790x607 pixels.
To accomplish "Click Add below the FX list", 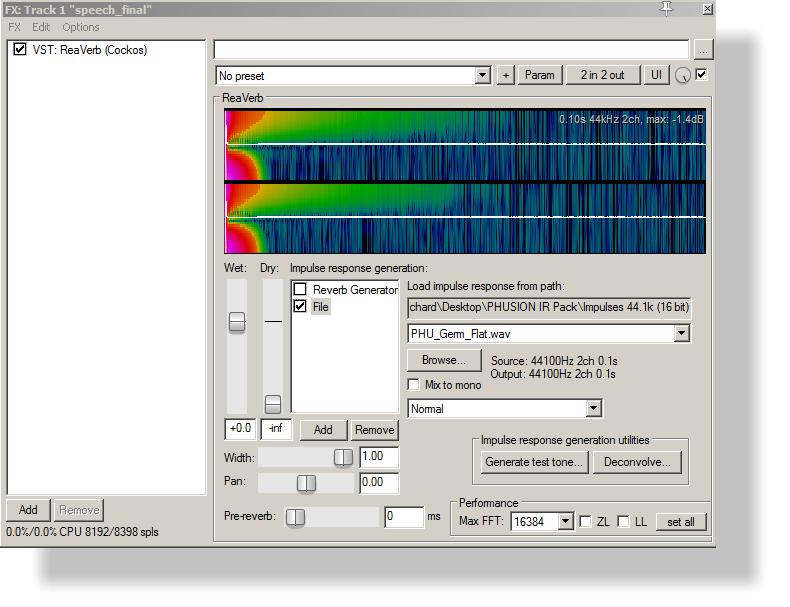I will tap(28, 510).
